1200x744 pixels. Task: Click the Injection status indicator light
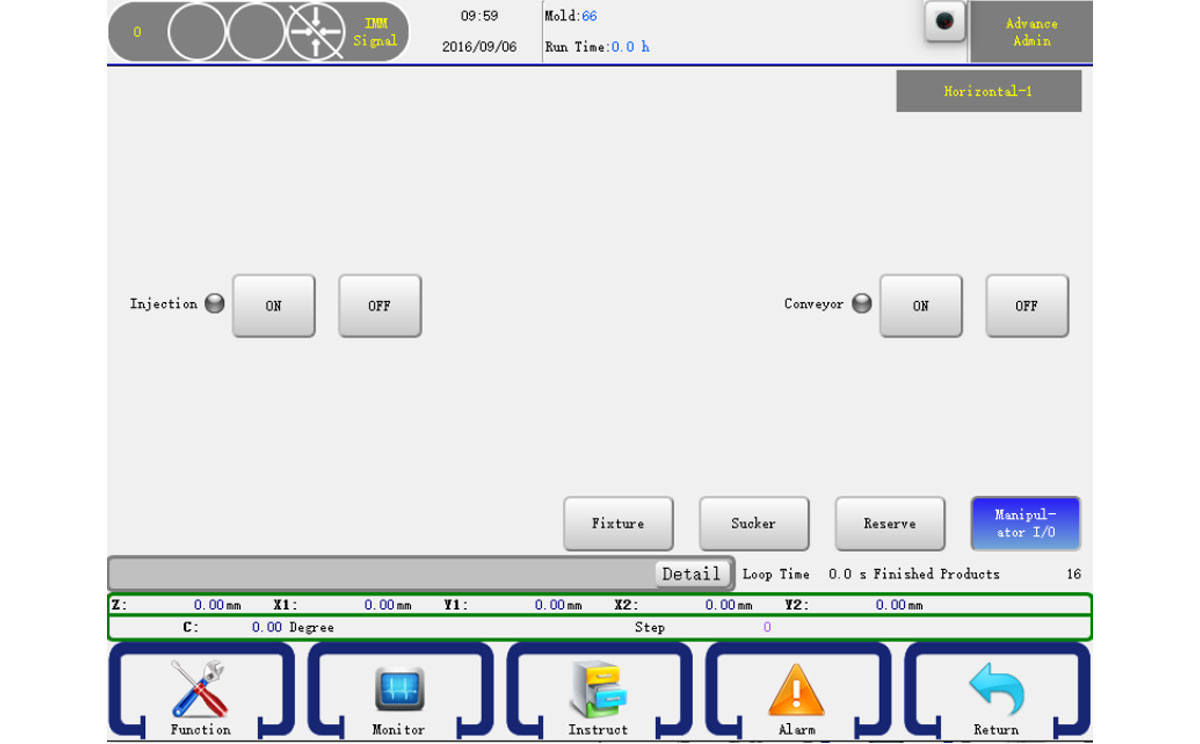[x=214, y=304]
